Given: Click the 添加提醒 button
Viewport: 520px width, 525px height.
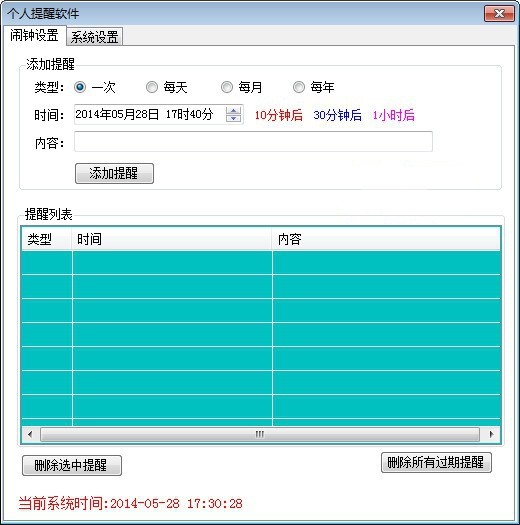Looking at the screenshot, I should [x=115, y=173].
